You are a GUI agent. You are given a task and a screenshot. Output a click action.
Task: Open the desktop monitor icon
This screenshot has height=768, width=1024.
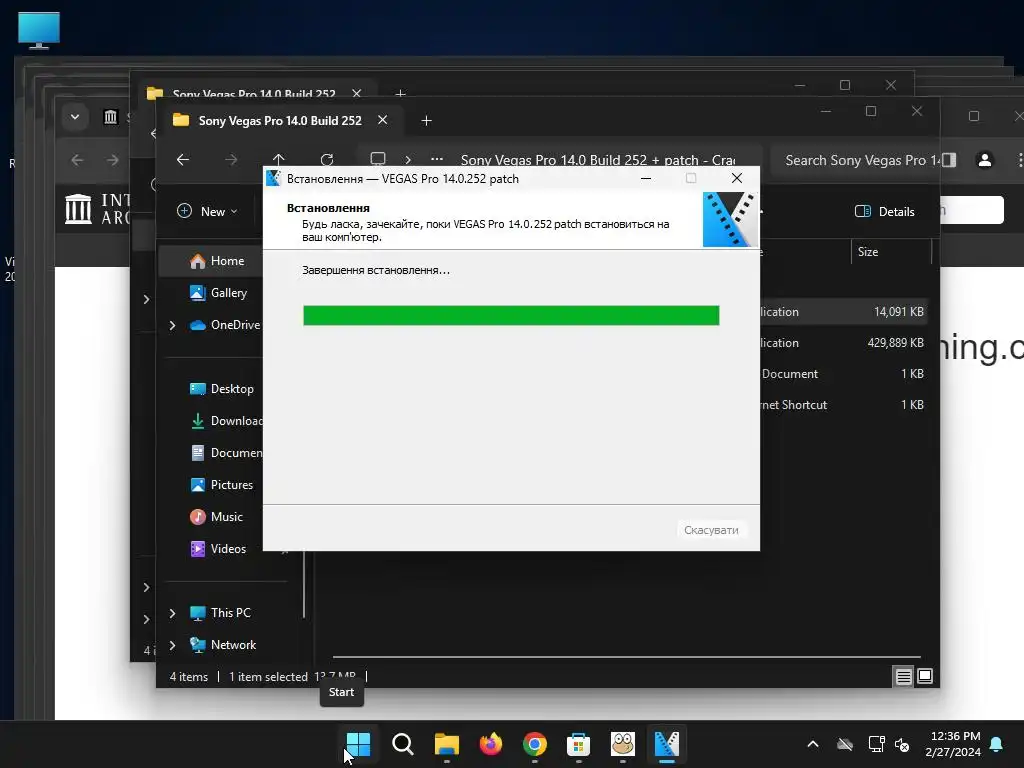(x=39, y=30)
